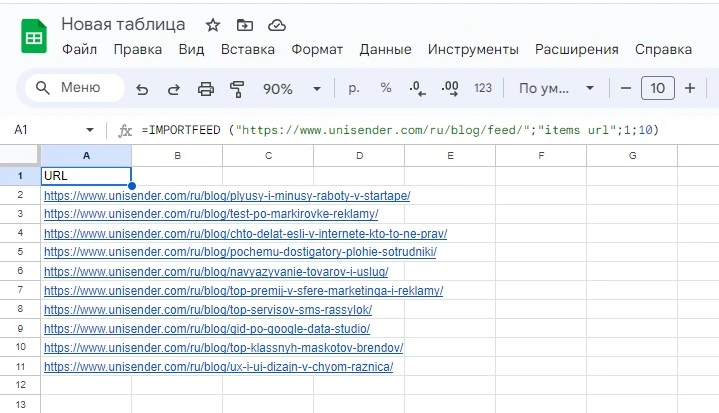Screen dimensions: 719x413
Task: Select column C header
Action: 268,156
